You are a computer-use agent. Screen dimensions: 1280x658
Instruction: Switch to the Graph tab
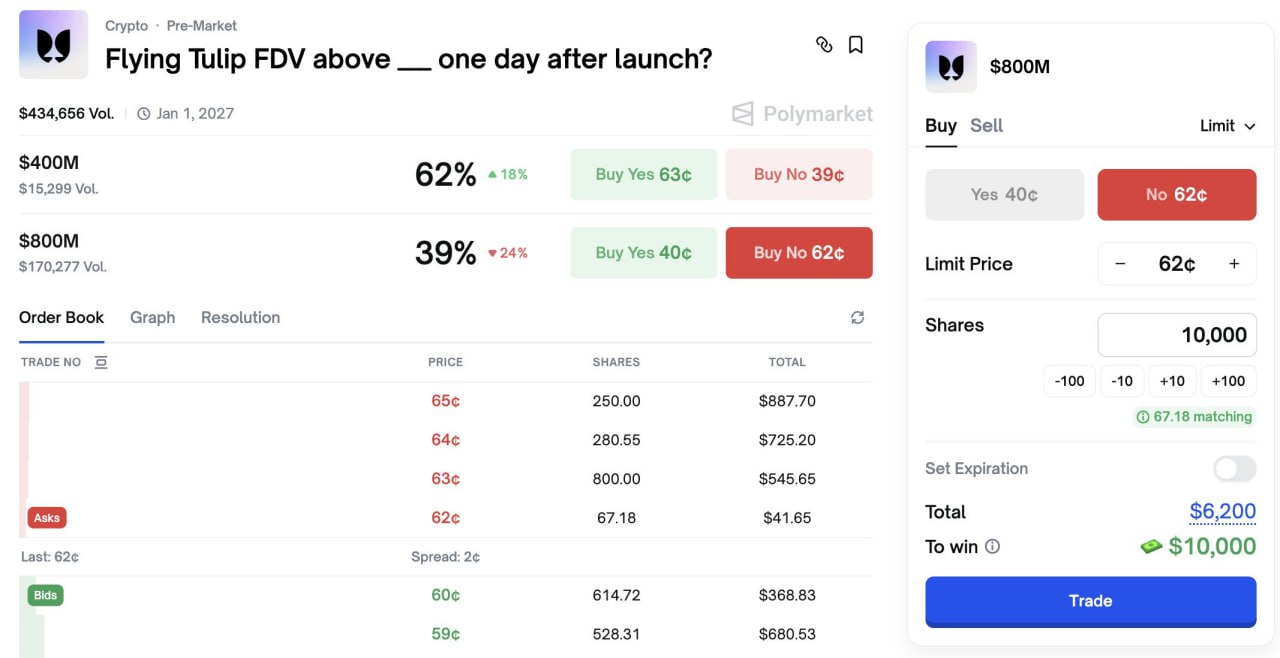(152, 317)
